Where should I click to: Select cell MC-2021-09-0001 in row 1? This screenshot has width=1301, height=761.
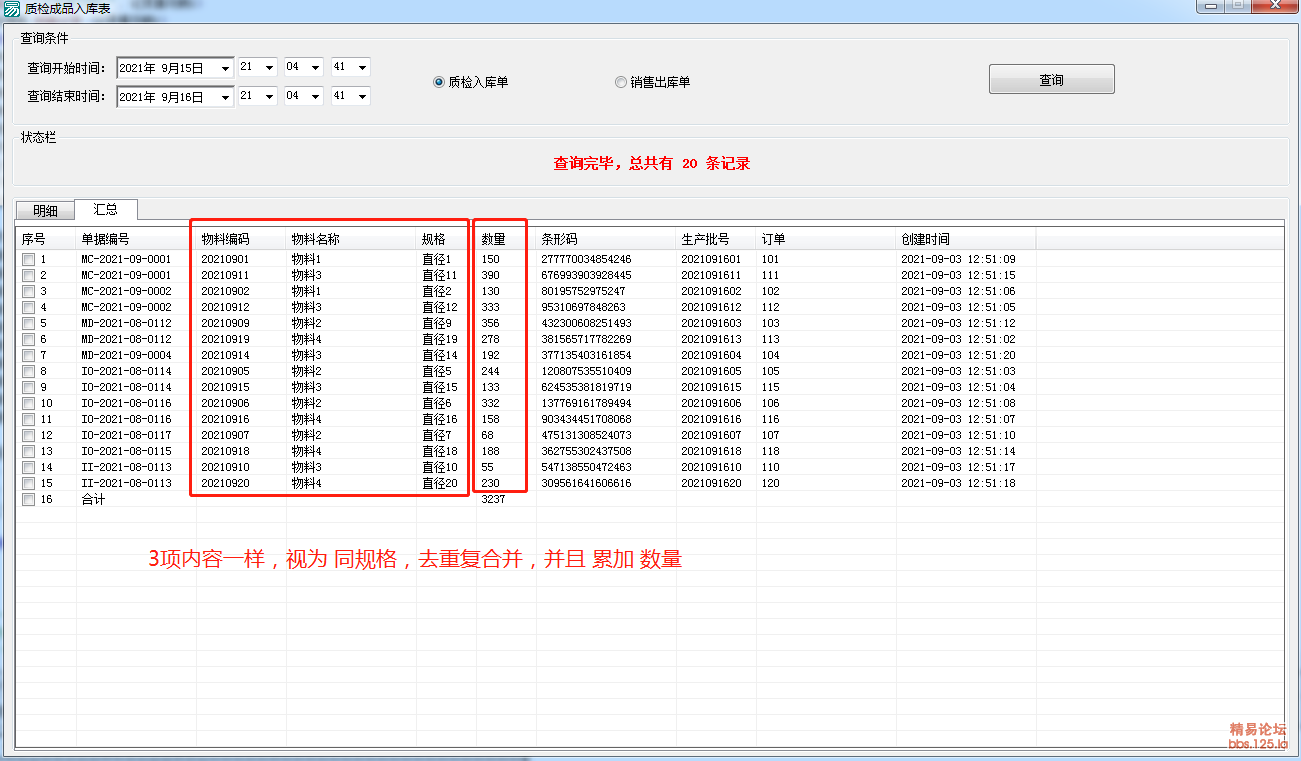(126, 260)
